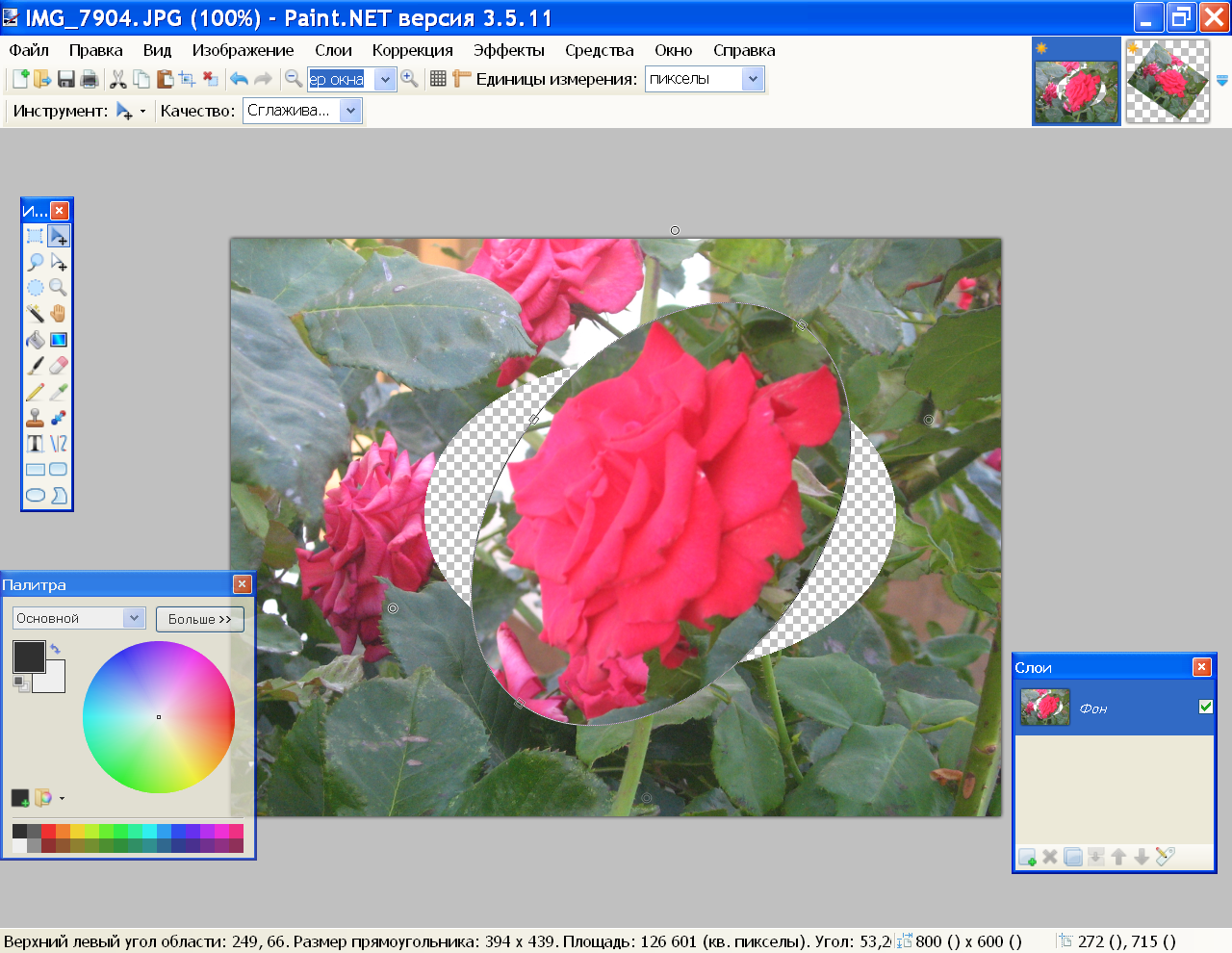Click the Print toolbar icon
The image size is (1232, 953).
click(90, 79)
